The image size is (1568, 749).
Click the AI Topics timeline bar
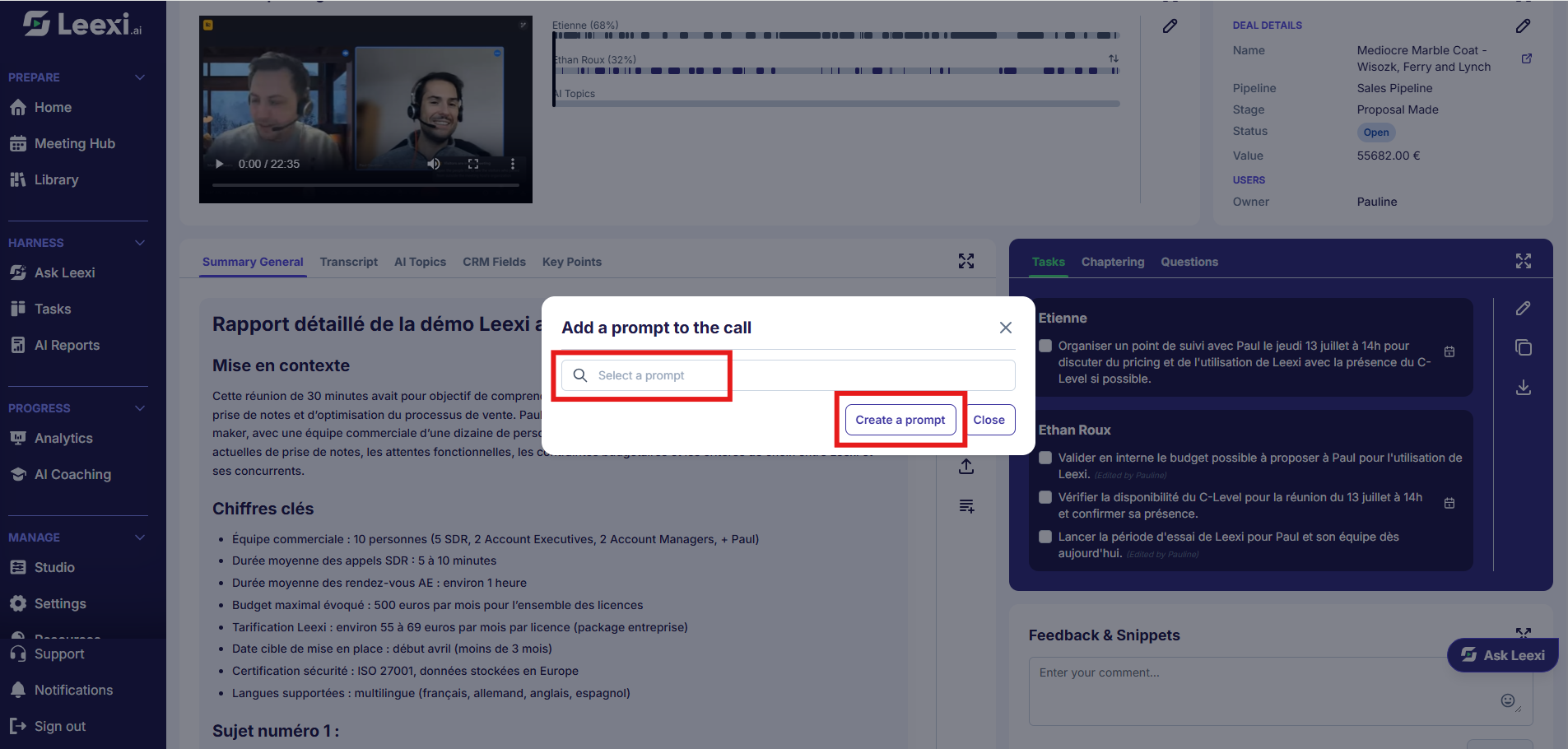(x=836, y=104)
